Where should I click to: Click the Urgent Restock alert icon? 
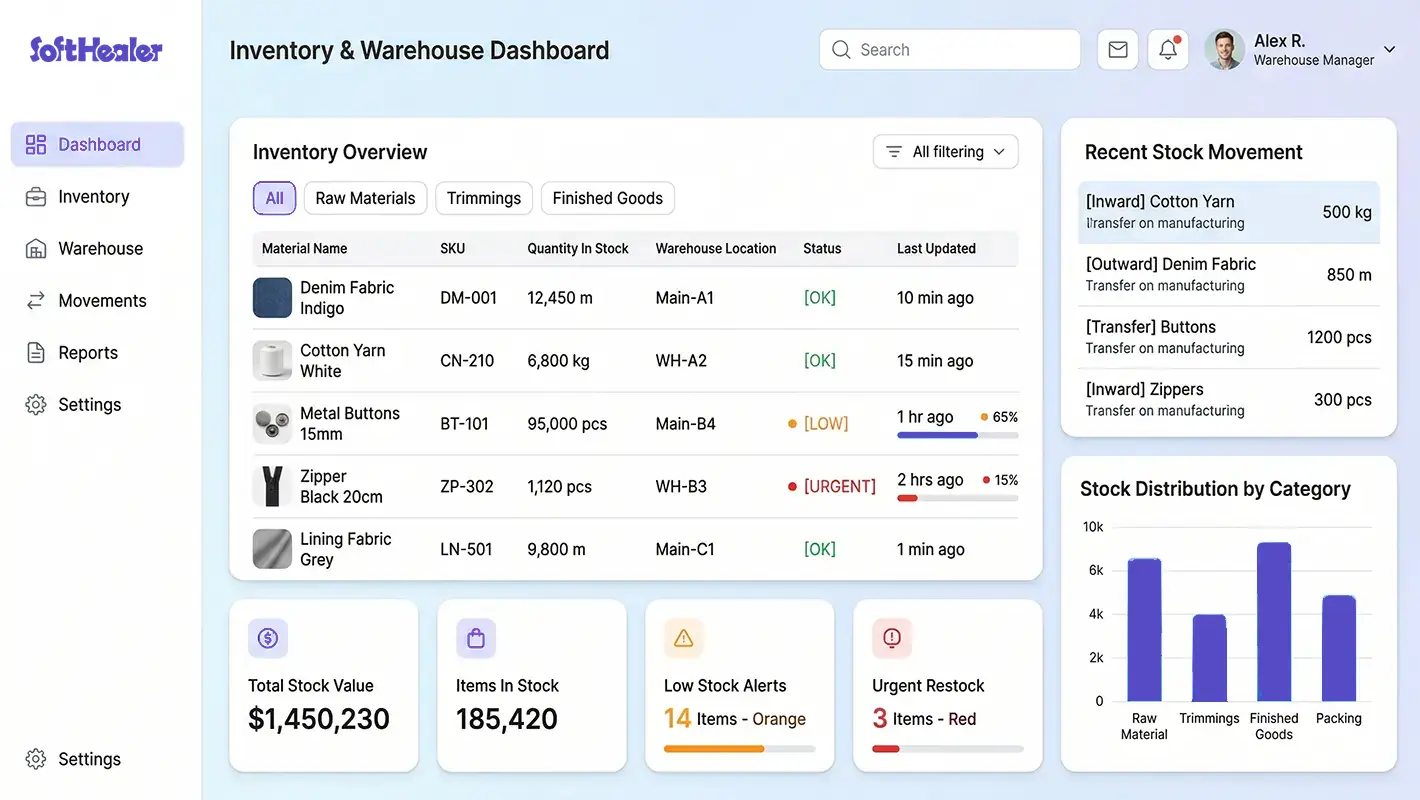tap(891, 638)
